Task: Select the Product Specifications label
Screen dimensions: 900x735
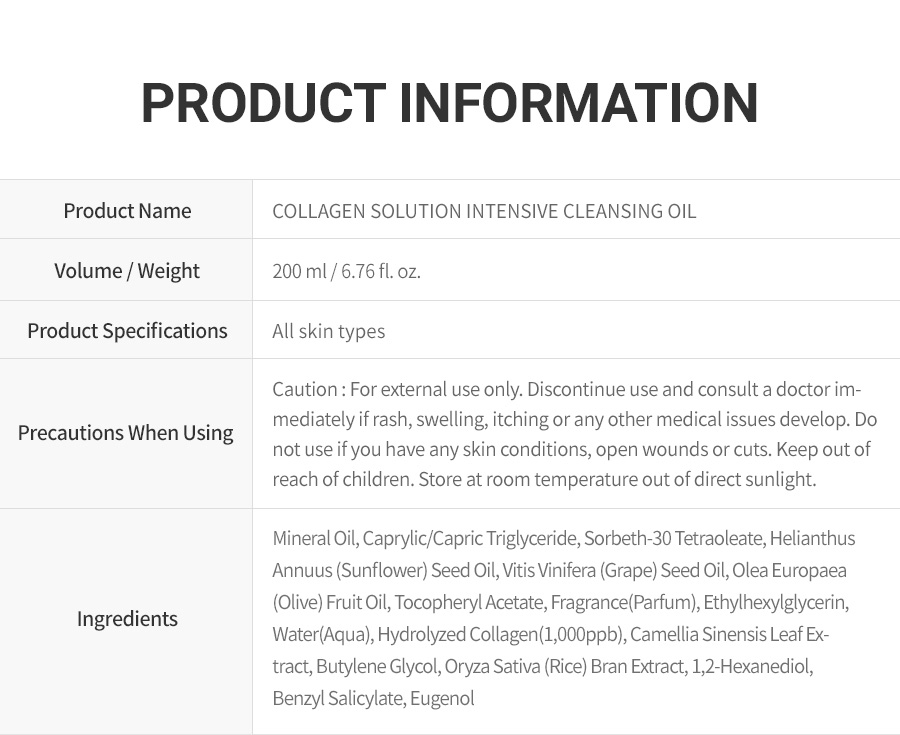Action: [127, 331]
